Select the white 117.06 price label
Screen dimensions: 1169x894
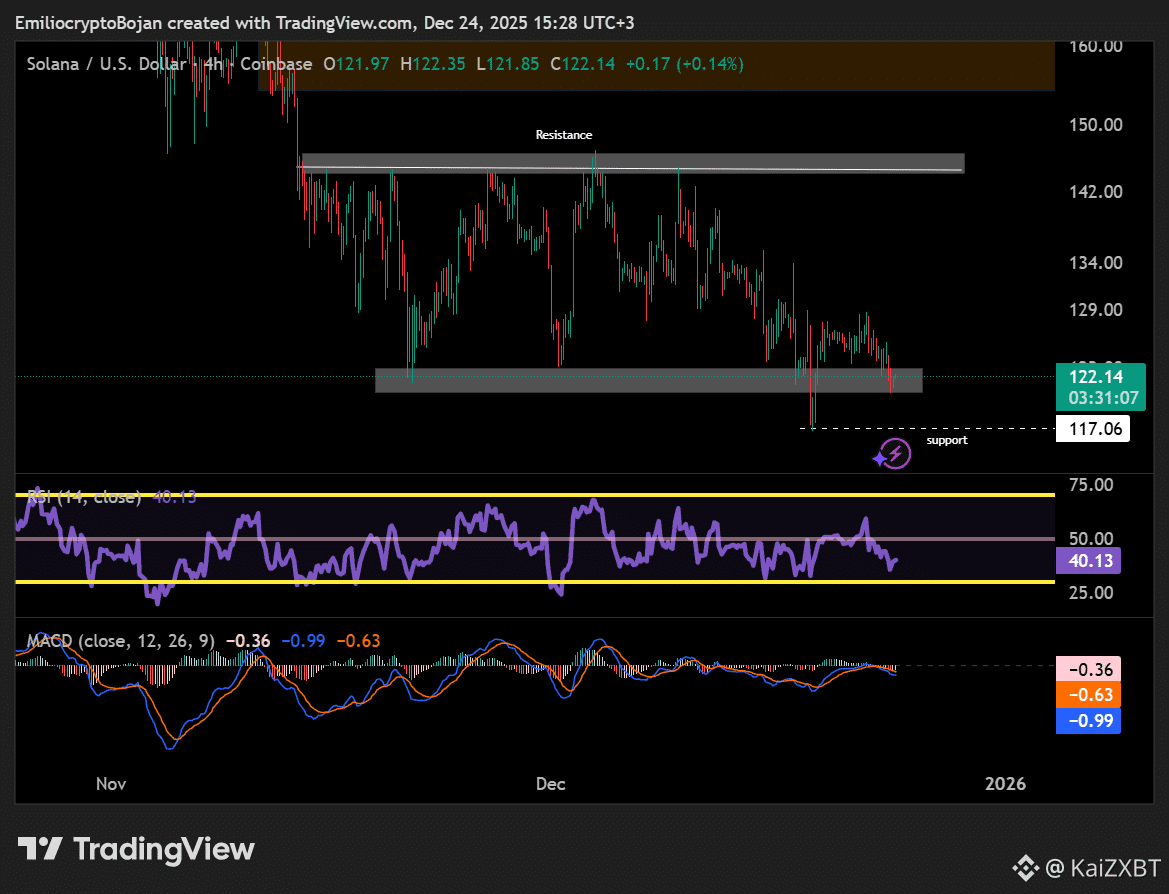point(1093,430)
